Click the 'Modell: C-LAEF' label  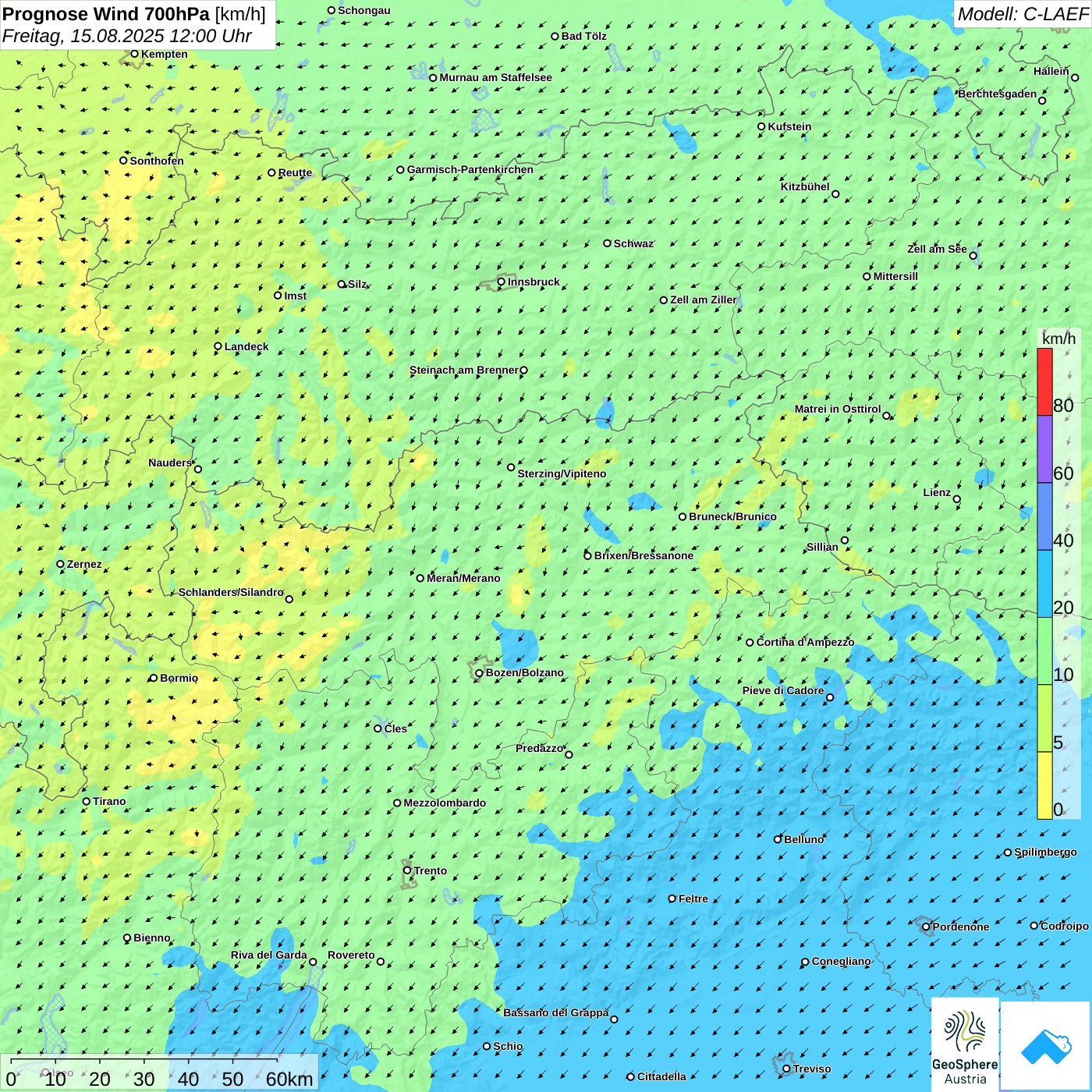pos(1023,14)
